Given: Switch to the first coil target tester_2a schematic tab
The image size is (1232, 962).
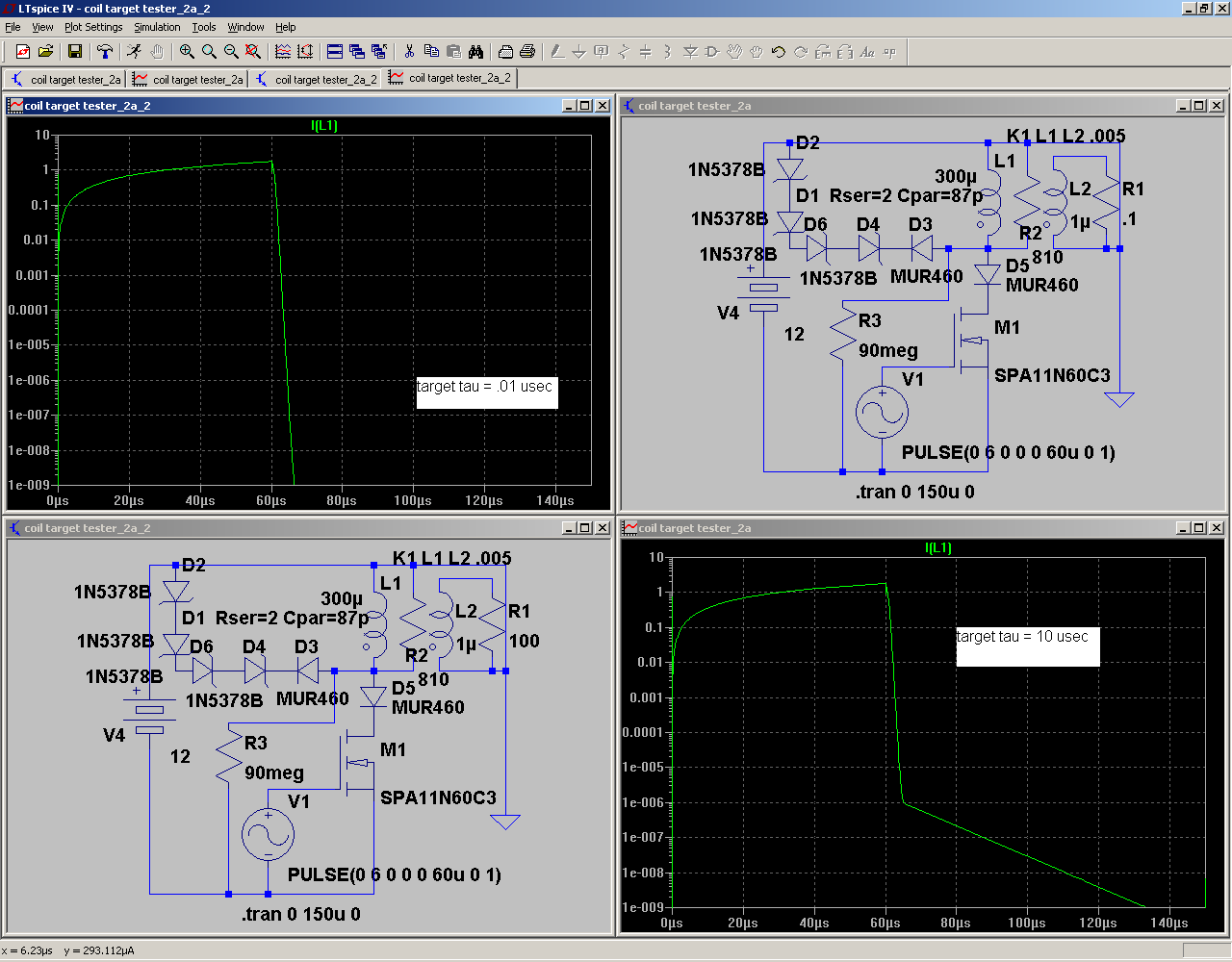Looking at the screenshot, I should click(65, 79).
